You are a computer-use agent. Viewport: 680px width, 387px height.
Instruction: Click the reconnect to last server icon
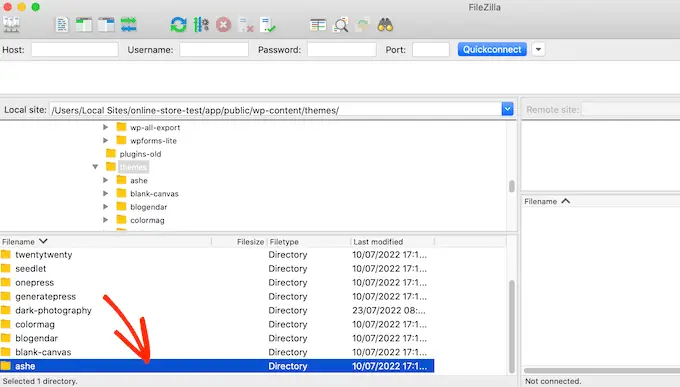(268, 25)
